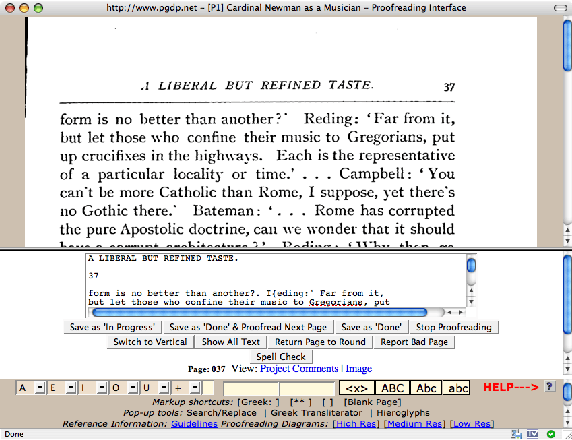The image size is (572, 440).
Task: Open the Low Res proofreading diagram
Action: (x=472, y=424)
